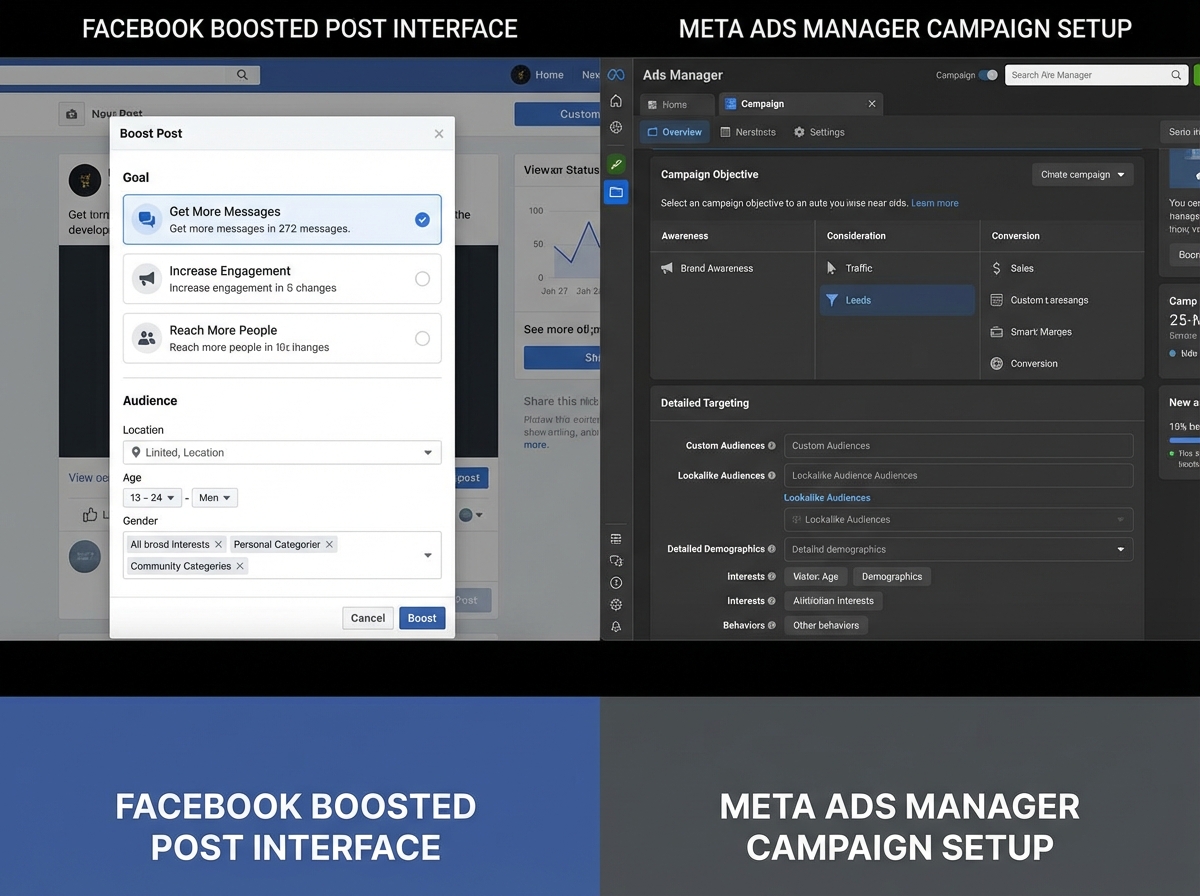The width and height of the screenshot is (1200, 896).
Task: Click the settings gear icon near sidebar bottom
Action: [x=616, y=604]
